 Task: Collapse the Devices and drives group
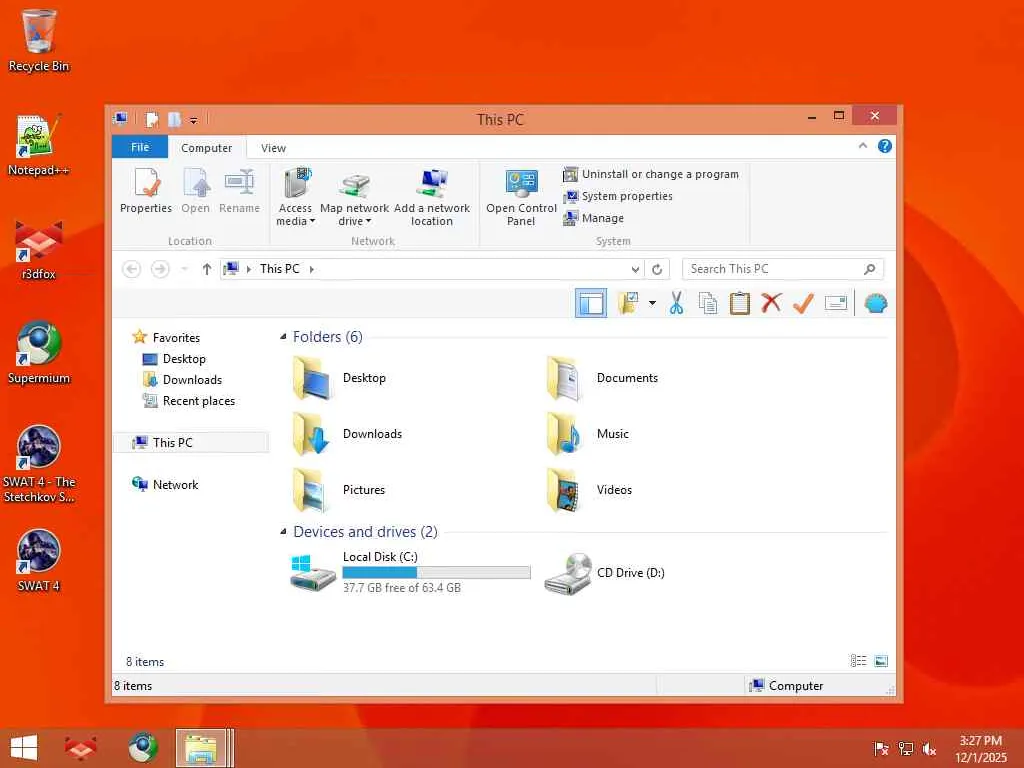tap(283, 532)
